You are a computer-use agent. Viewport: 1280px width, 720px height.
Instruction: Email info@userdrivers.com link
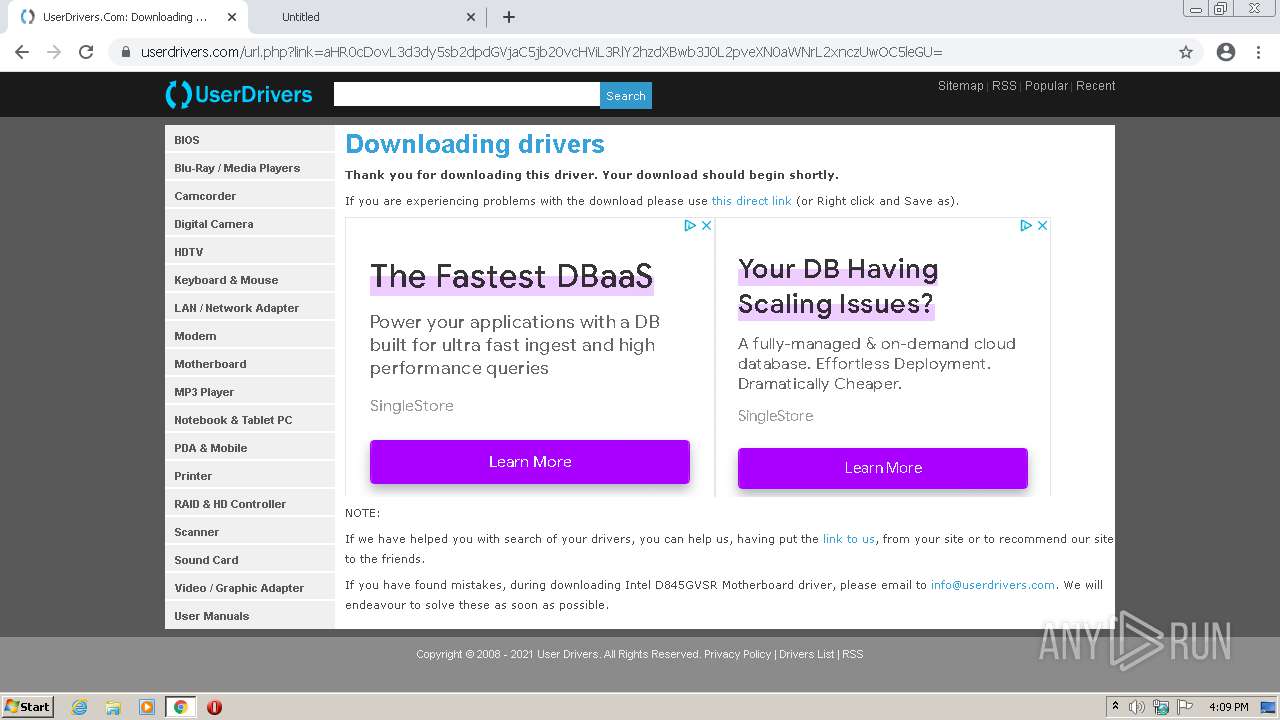[x=993, y=585]
